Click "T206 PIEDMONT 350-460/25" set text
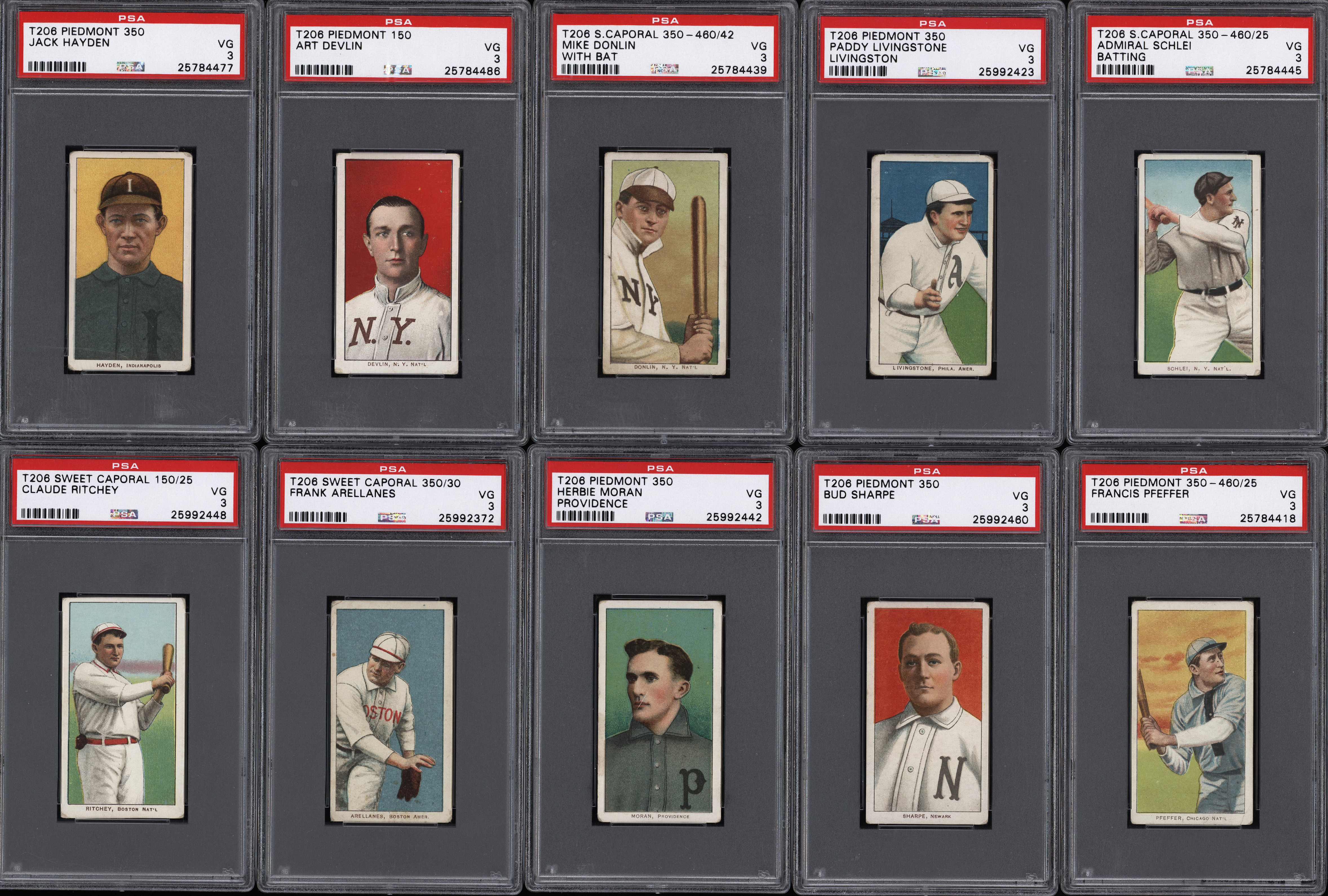Viewport: 1328px width, 896px height. [1174, 483]
